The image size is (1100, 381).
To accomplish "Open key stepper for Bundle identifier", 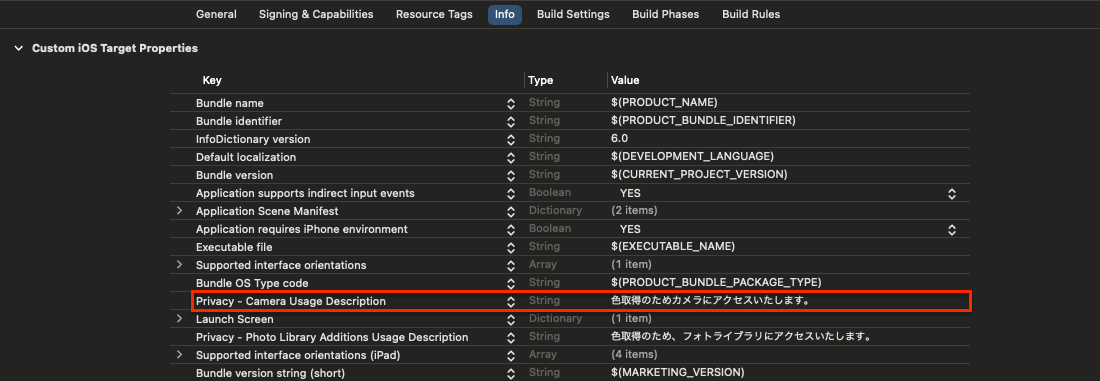I will [511, 121].
